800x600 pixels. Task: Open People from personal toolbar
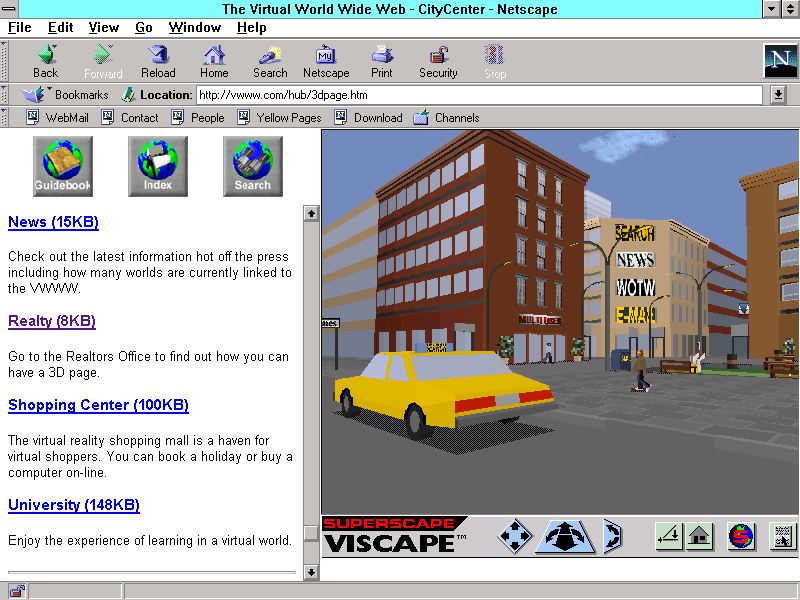(x=198, y=118)
